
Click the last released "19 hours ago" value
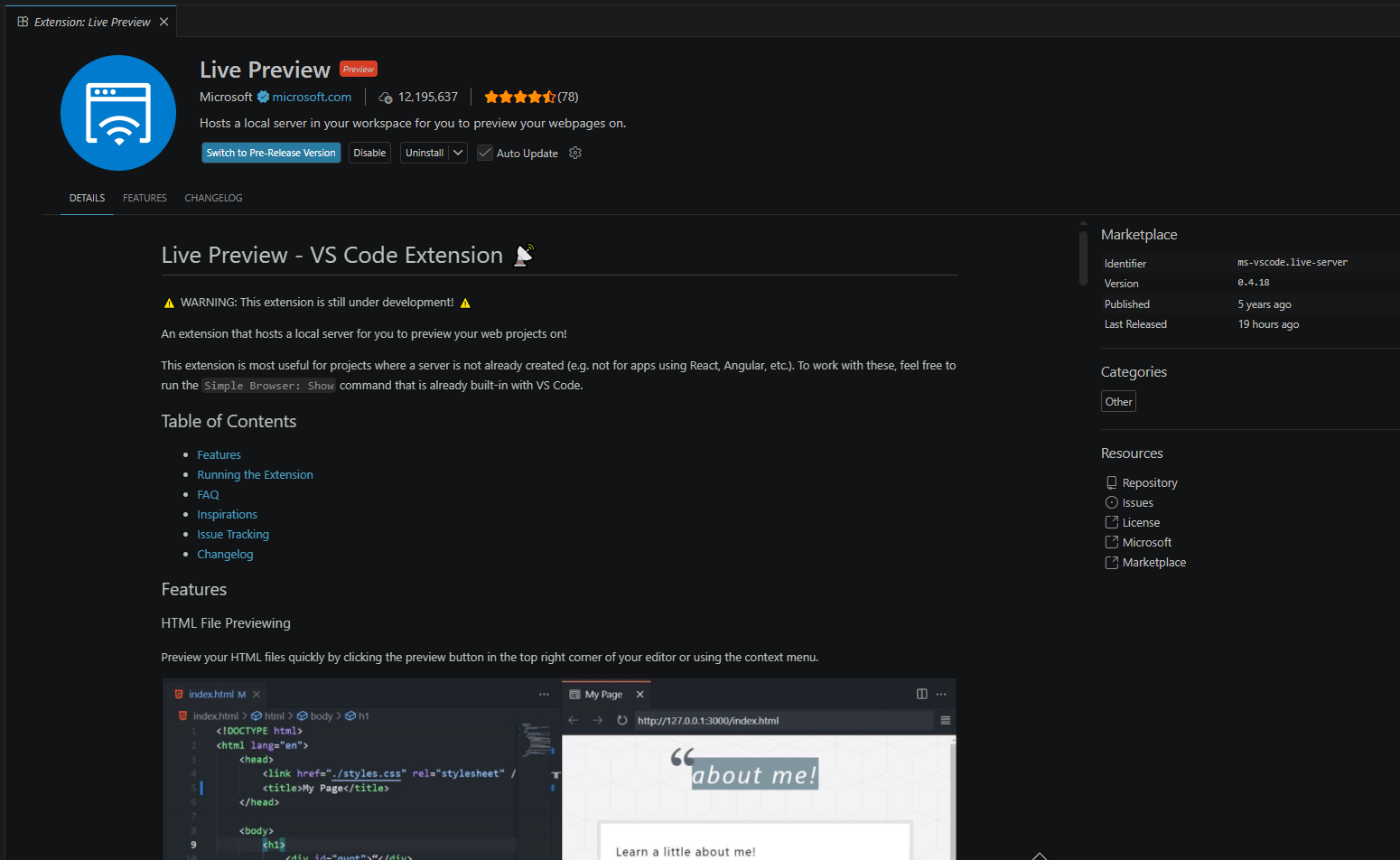tap(1268, 324)
